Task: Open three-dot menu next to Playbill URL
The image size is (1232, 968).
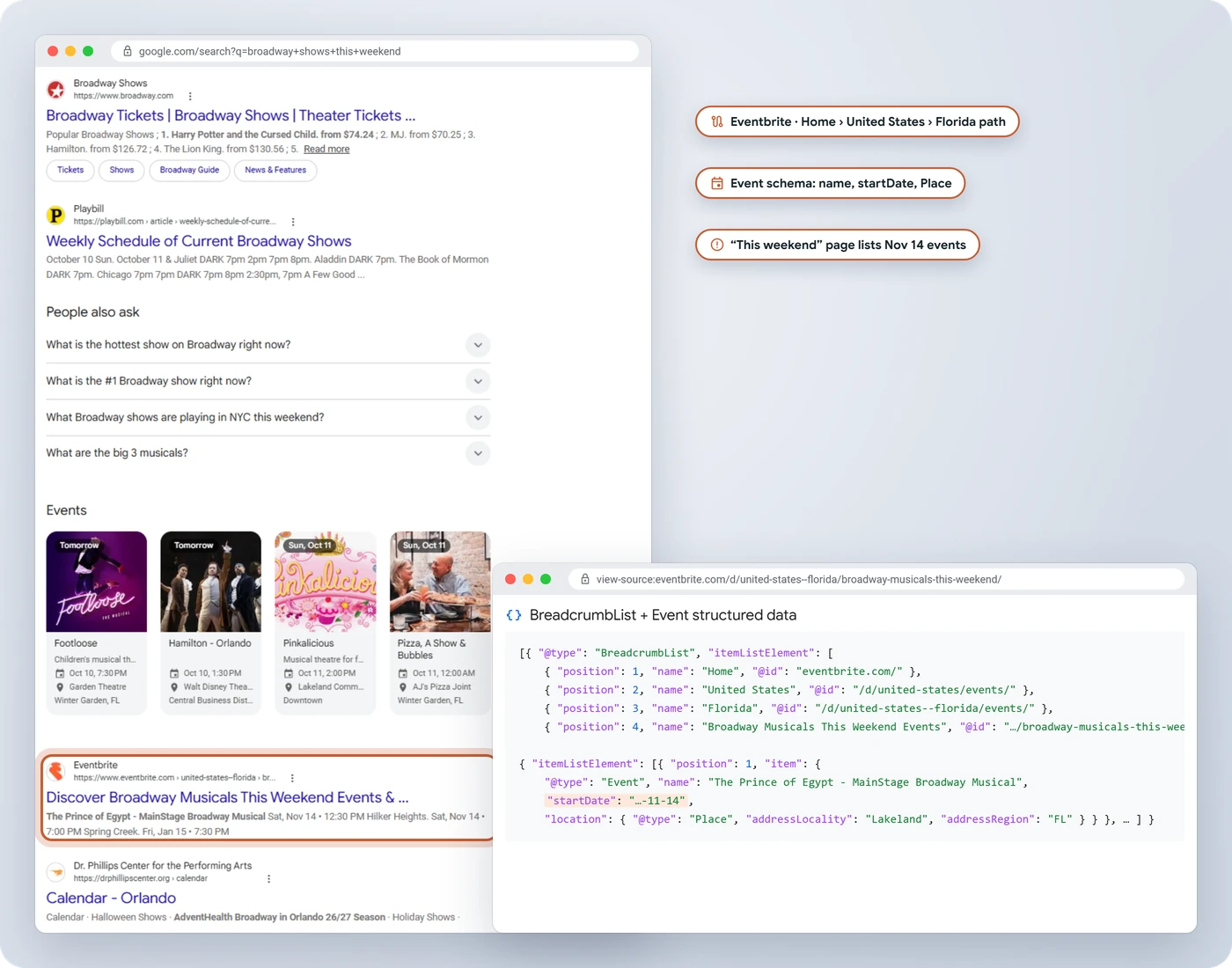Action: [x=293, y=222]
